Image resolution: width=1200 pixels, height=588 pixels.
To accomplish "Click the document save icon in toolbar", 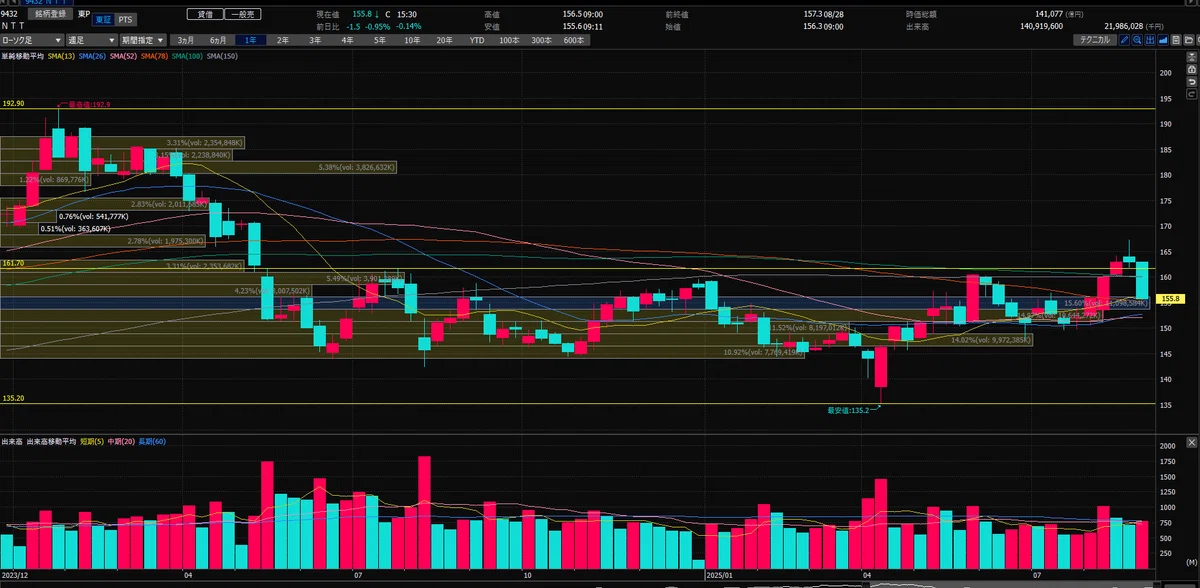I will 1176,40.
